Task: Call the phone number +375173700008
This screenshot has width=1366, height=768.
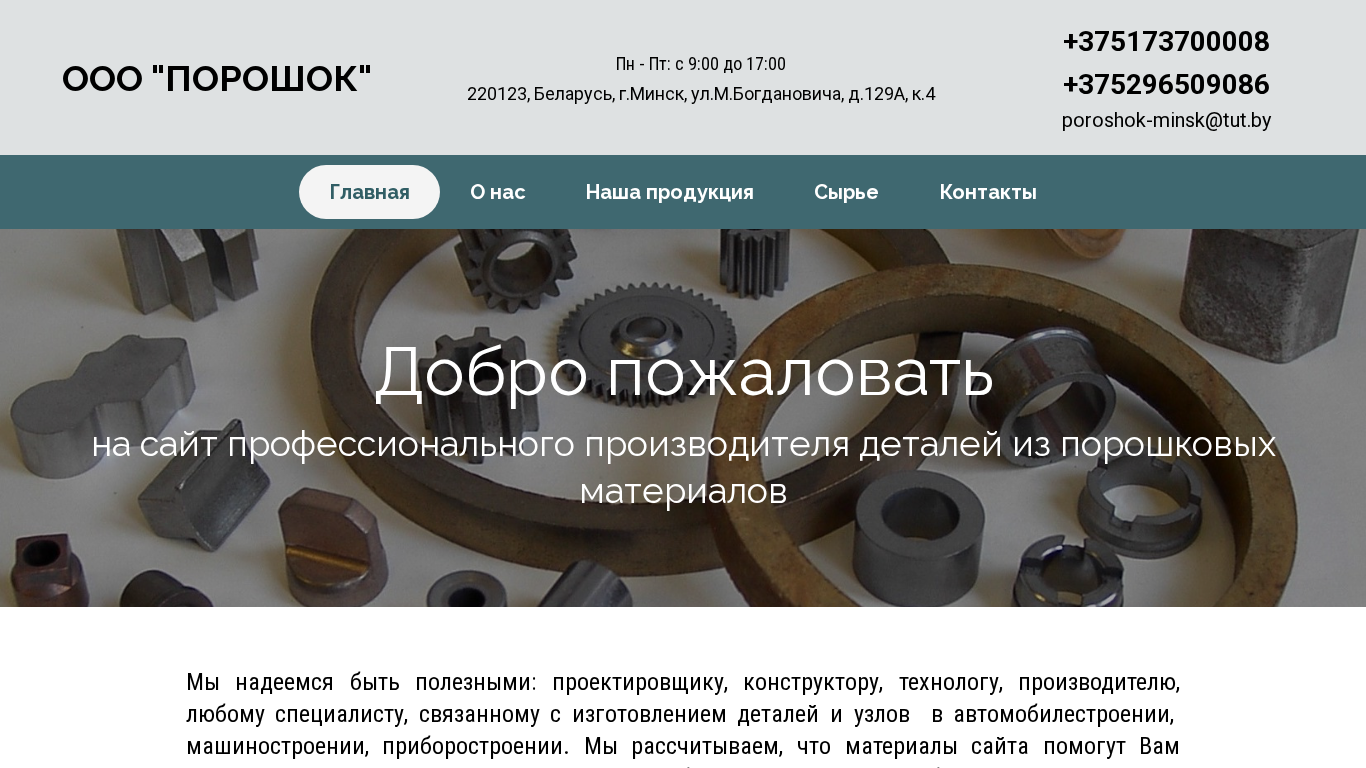Action: point(1166,42)
